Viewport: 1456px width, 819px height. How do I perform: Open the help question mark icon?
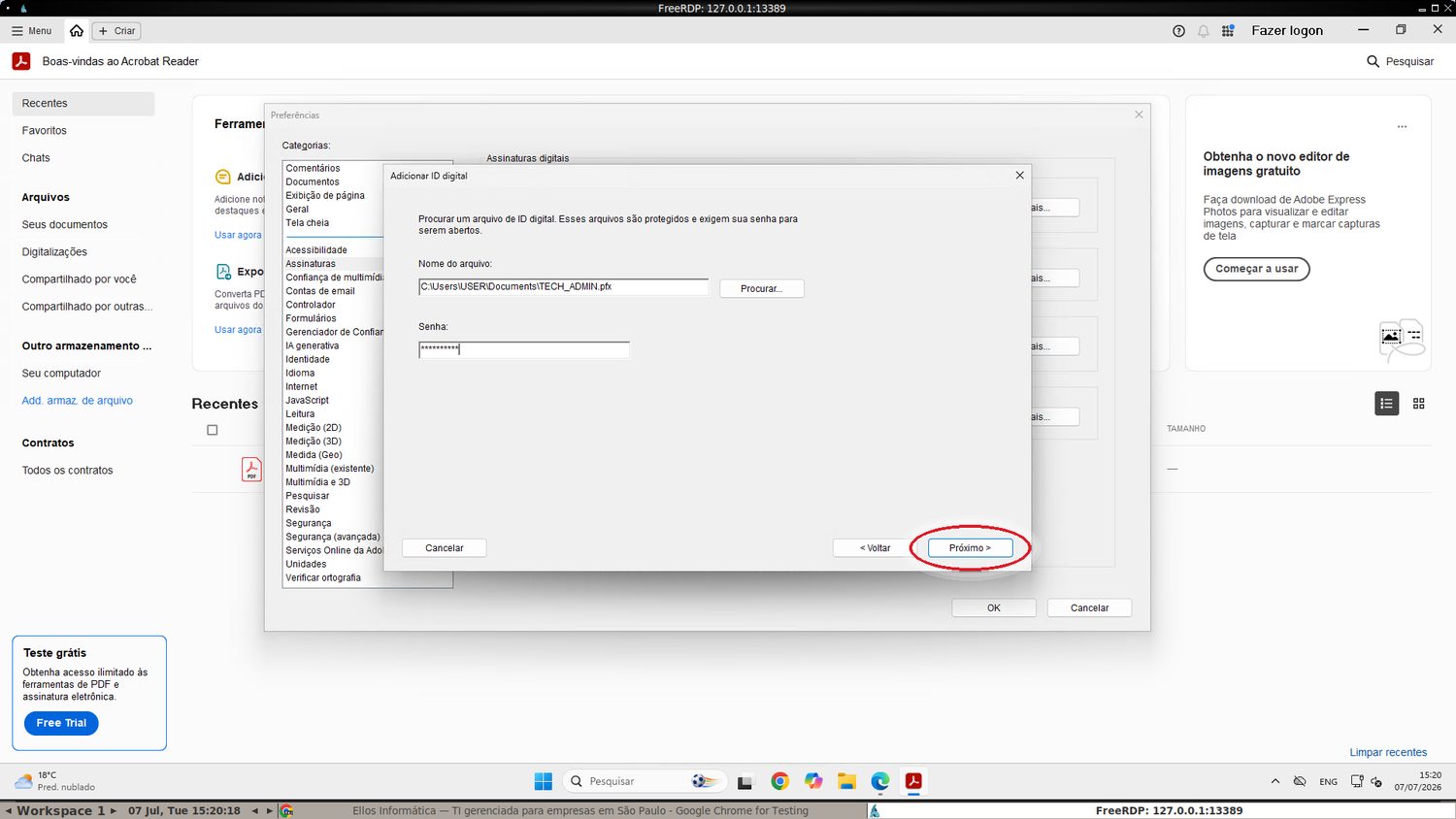pyautogui.click(x=1178, y=31)
